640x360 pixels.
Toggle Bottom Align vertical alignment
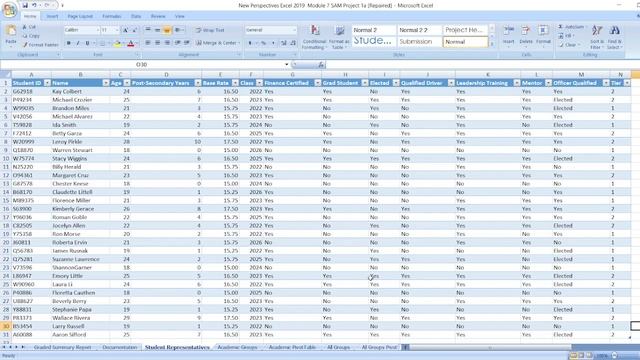click(167, 30)
